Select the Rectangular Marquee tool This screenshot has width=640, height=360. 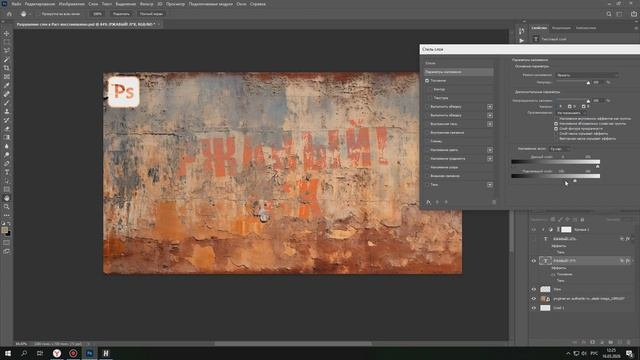tap(7, 42)
